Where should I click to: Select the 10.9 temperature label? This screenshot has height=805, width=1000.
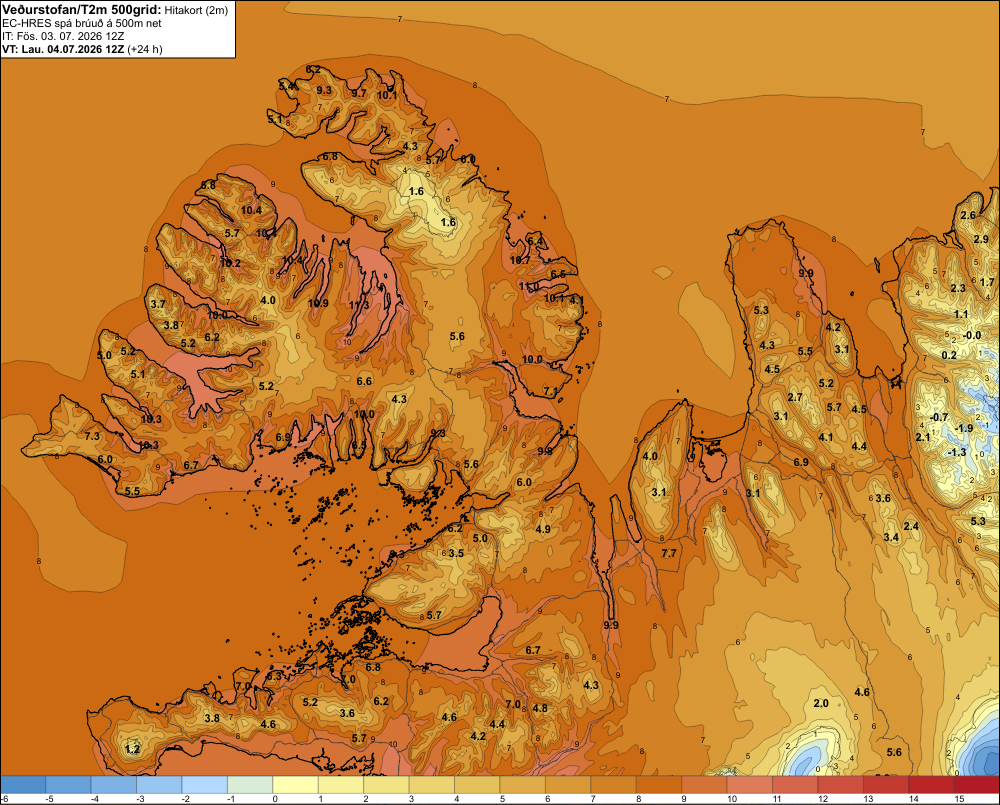[x=318, y=303]
